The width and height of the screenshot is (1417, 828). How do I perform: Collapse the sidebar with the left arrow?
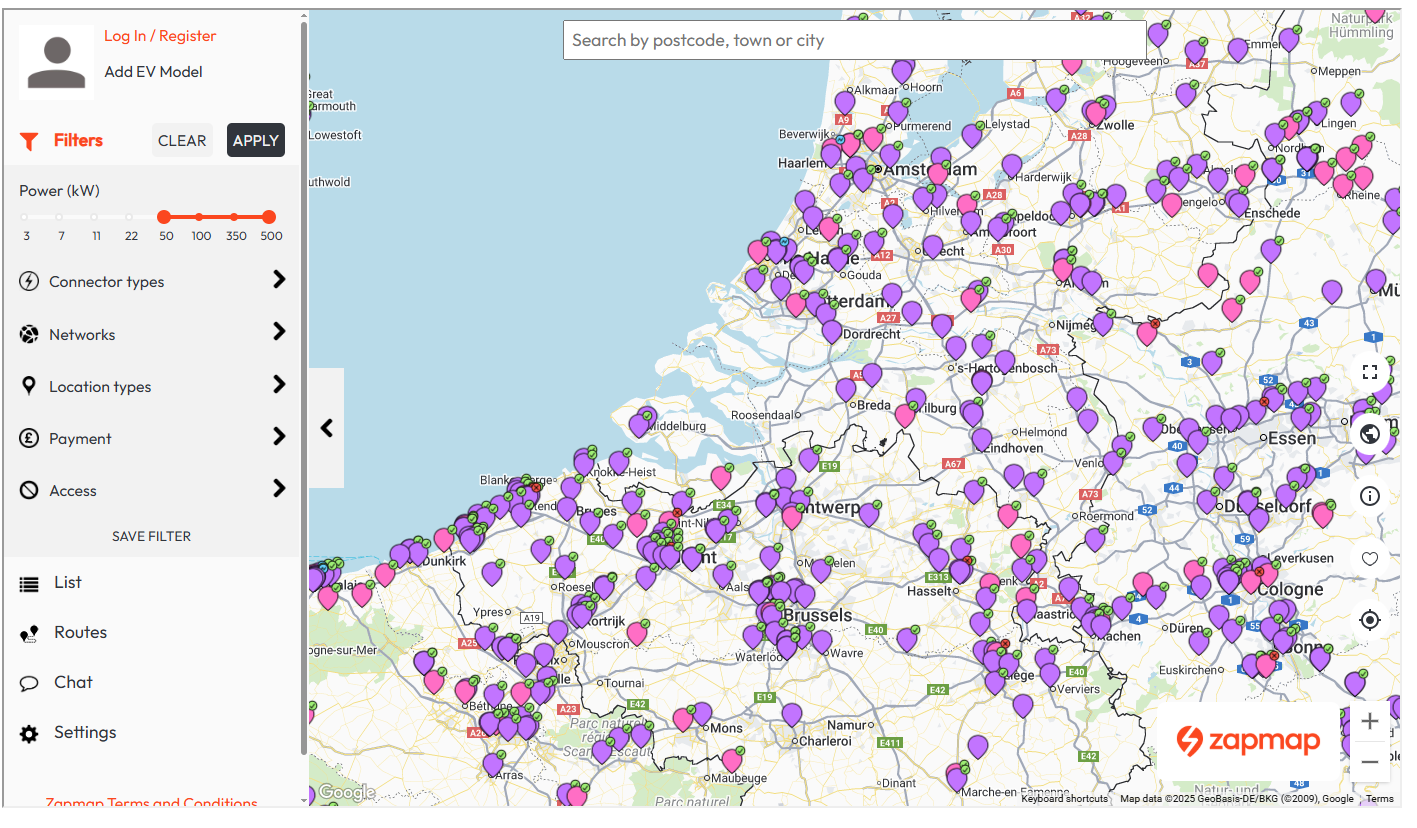point(326,428)
